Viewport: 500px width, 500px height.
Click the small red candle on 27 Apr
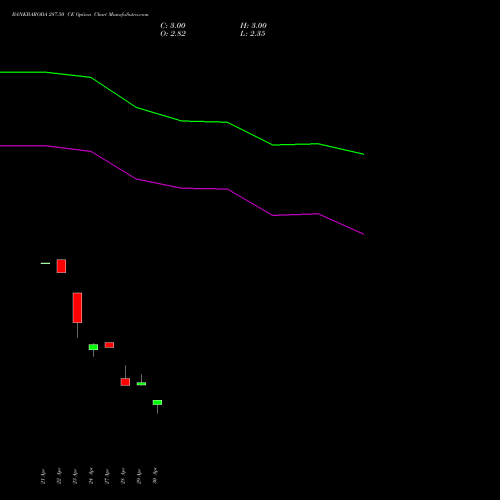109,345
